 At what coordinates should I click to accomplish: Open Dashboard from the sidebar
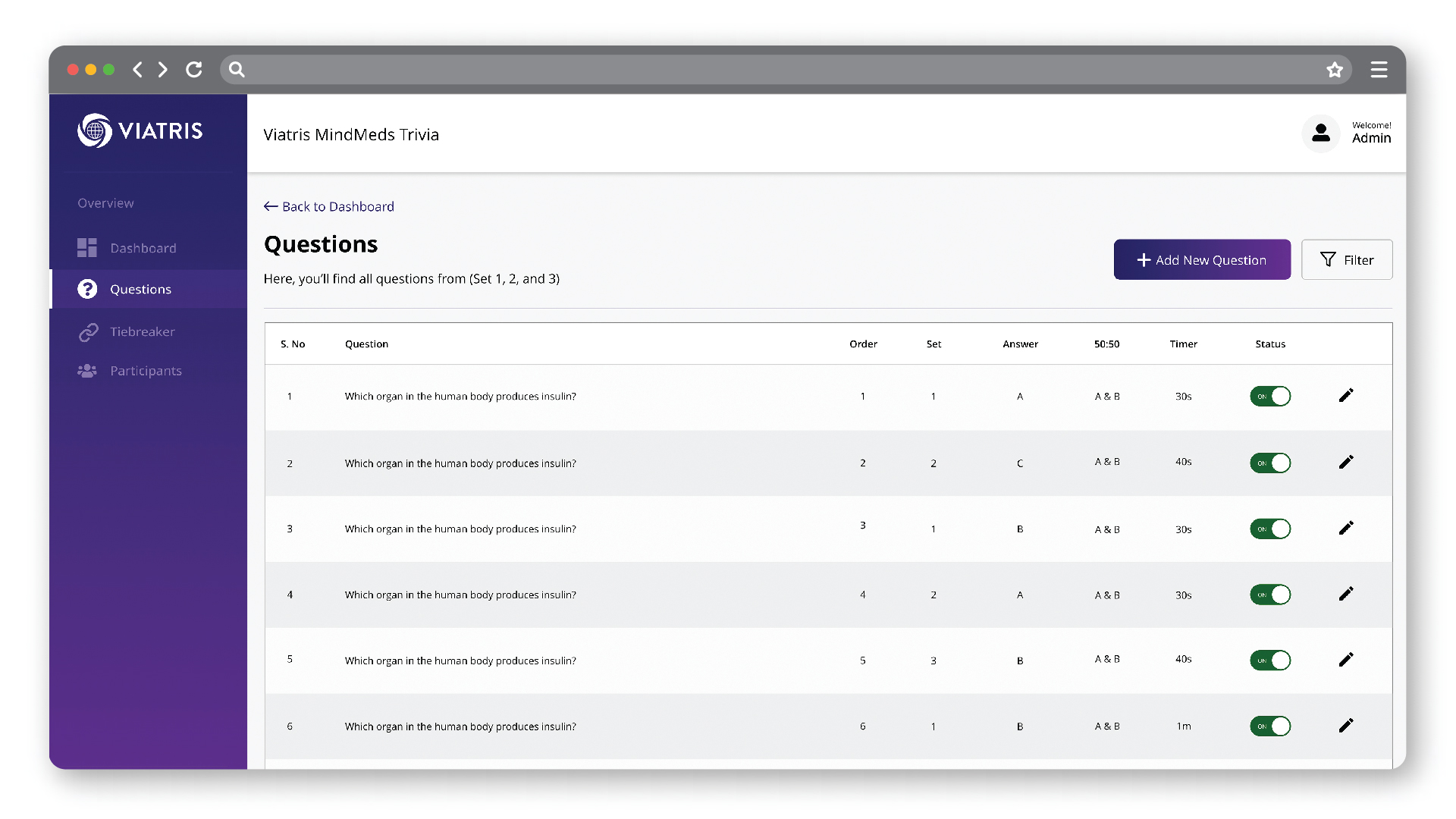[143, 248]
